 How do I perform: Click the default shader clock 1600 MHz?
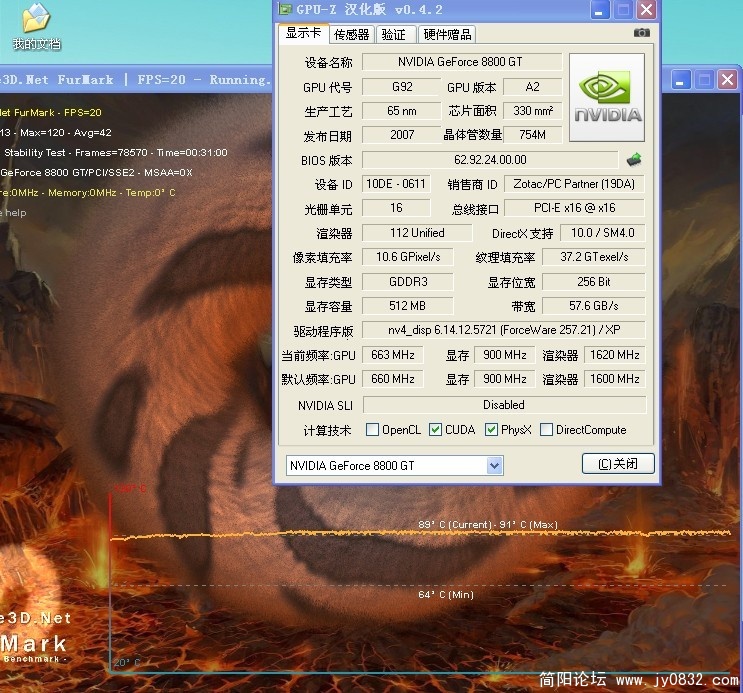[615, 379]
